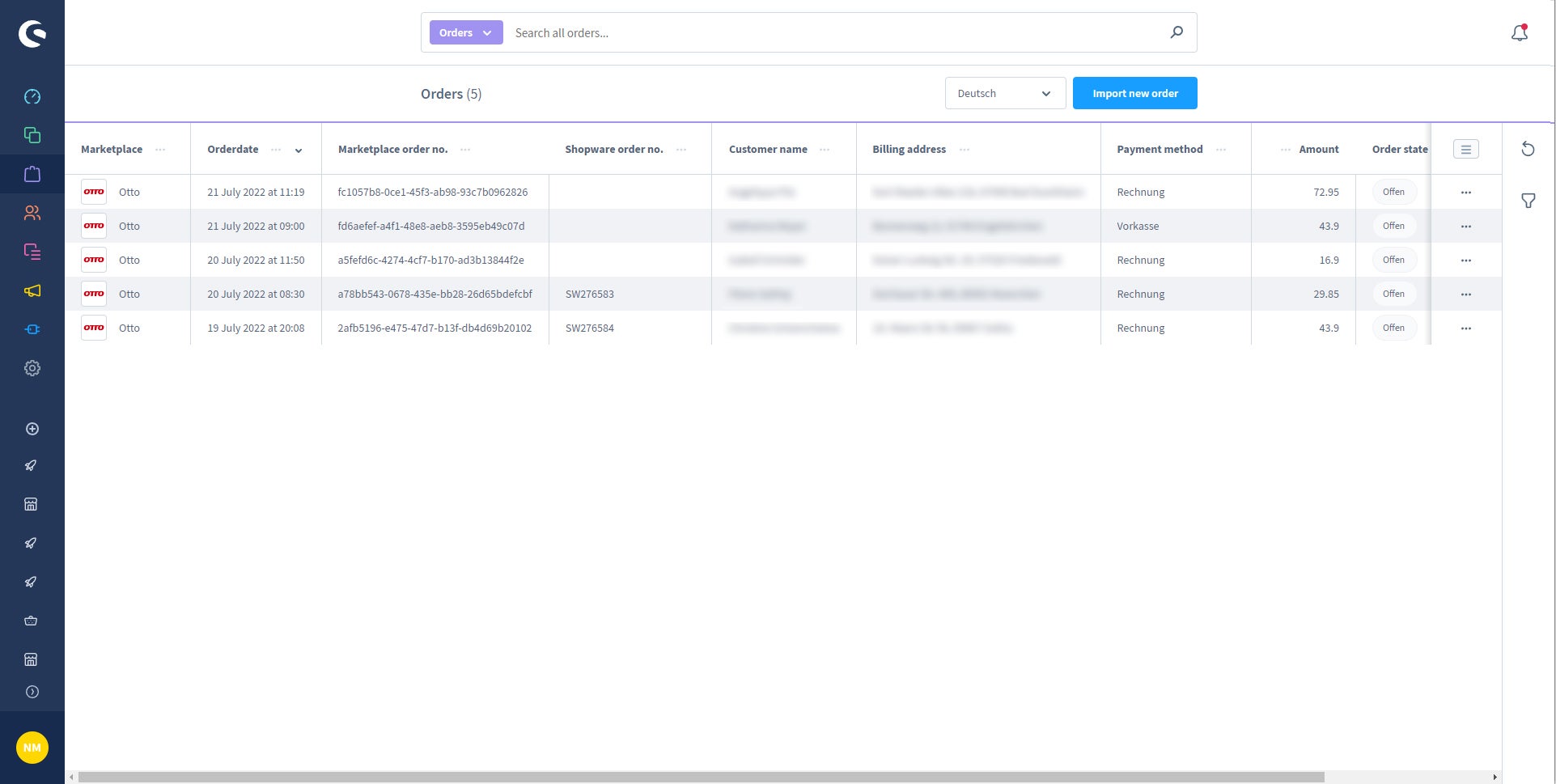Viewport: 1556px width, 784px height.
Task: Open the Orders search type dropdown
Action: pos(466,32)
